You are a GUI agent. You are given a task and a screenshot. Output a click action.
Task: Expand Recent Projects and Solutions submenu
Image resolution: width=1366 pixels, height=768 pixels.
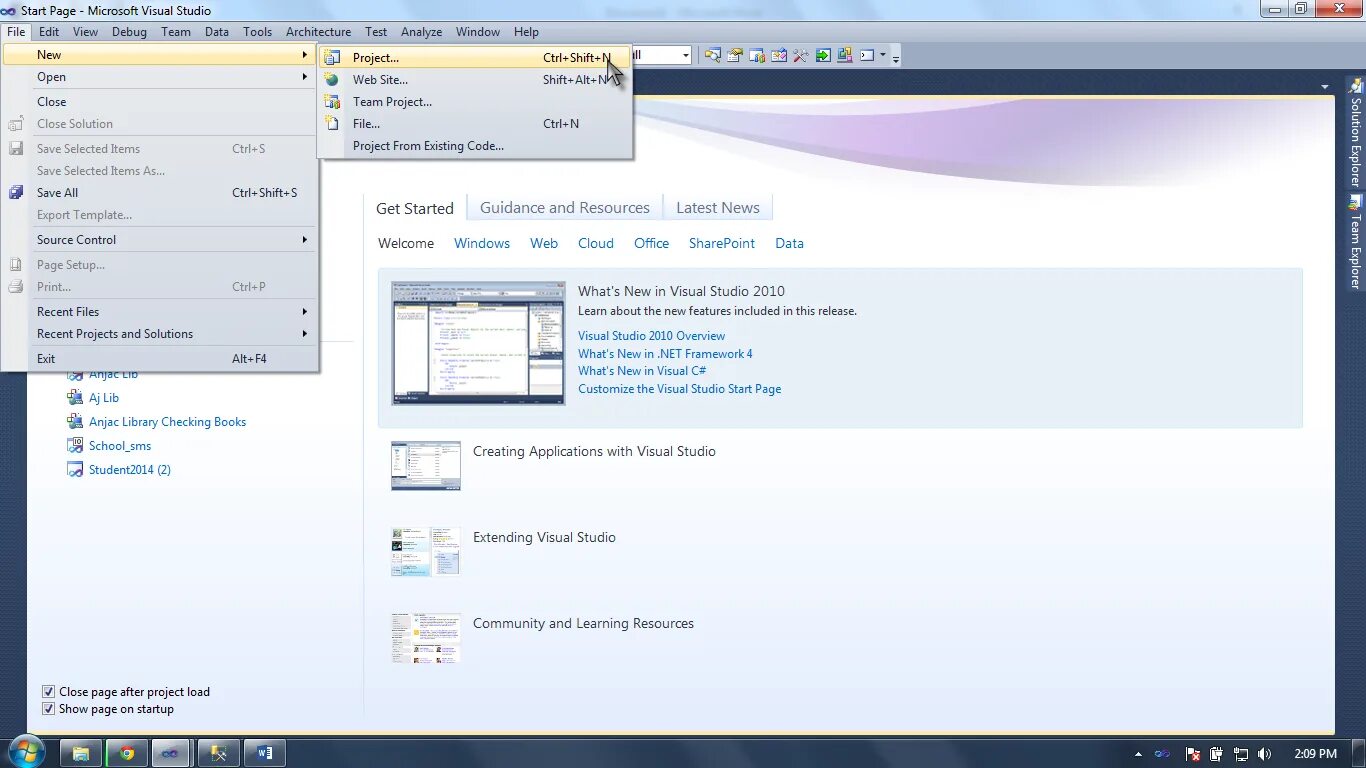(x=160, y=334)
